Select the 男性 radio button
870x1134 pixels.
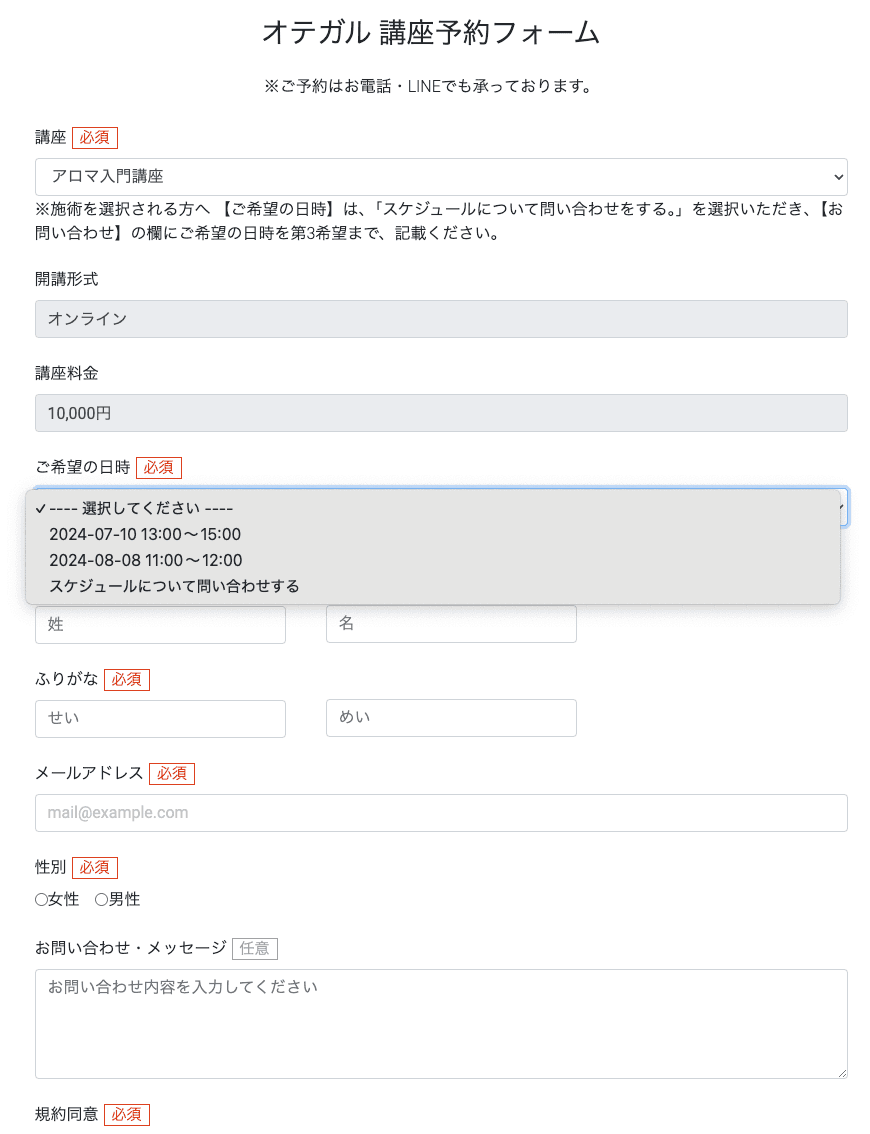pyautogui.click(x=101, y=900)
